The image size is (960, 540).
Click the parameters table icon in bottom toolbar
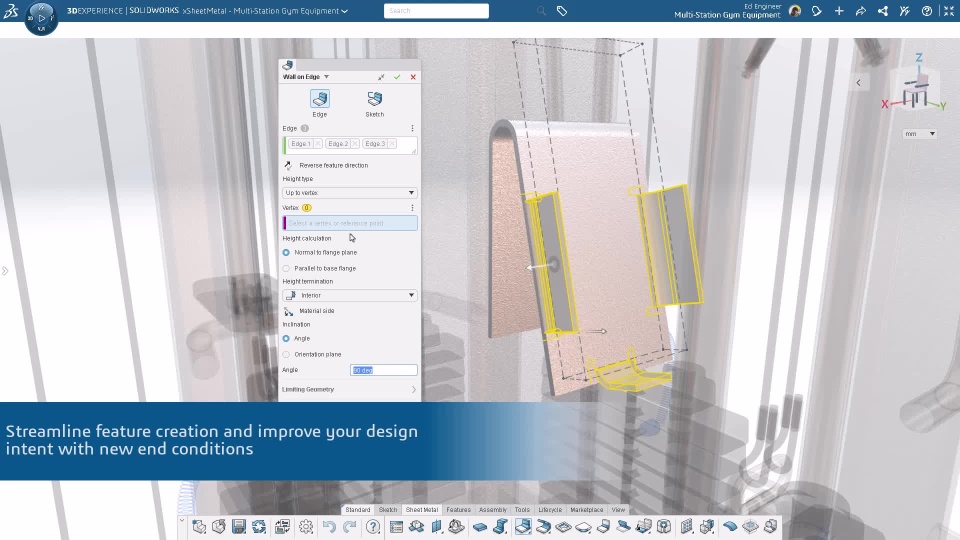[396, 527]
